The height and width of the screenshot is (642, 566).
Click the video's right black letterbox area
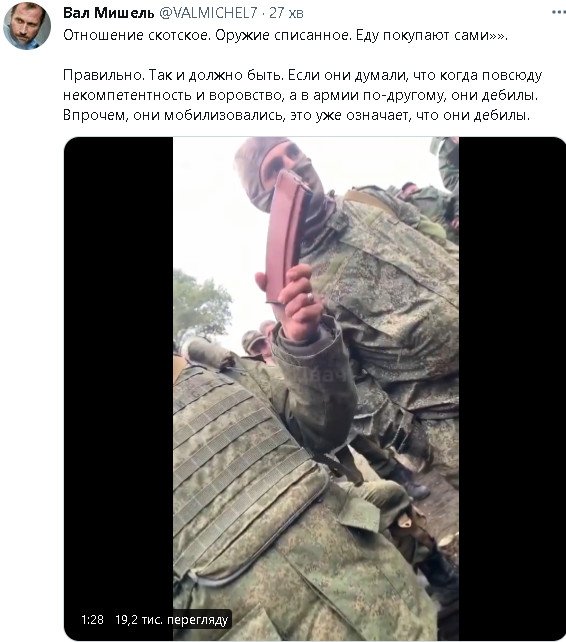click(x=512, y=388)
